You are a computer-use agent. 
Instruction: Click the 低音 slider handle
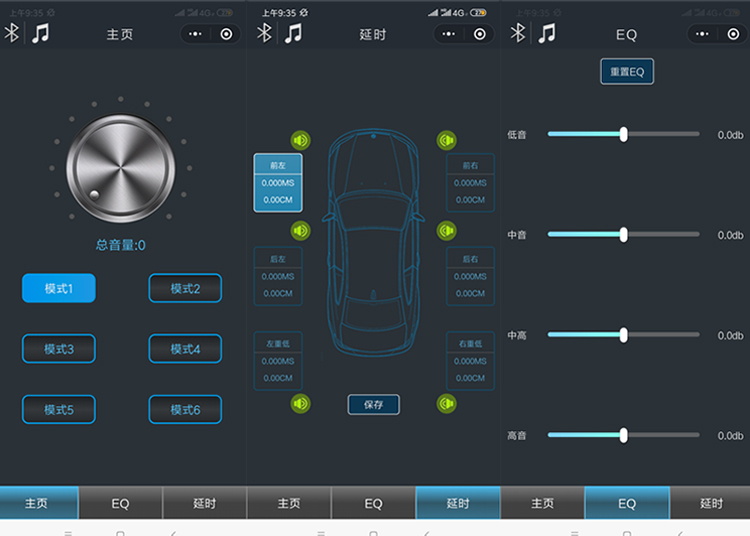[x=624, y=134]
